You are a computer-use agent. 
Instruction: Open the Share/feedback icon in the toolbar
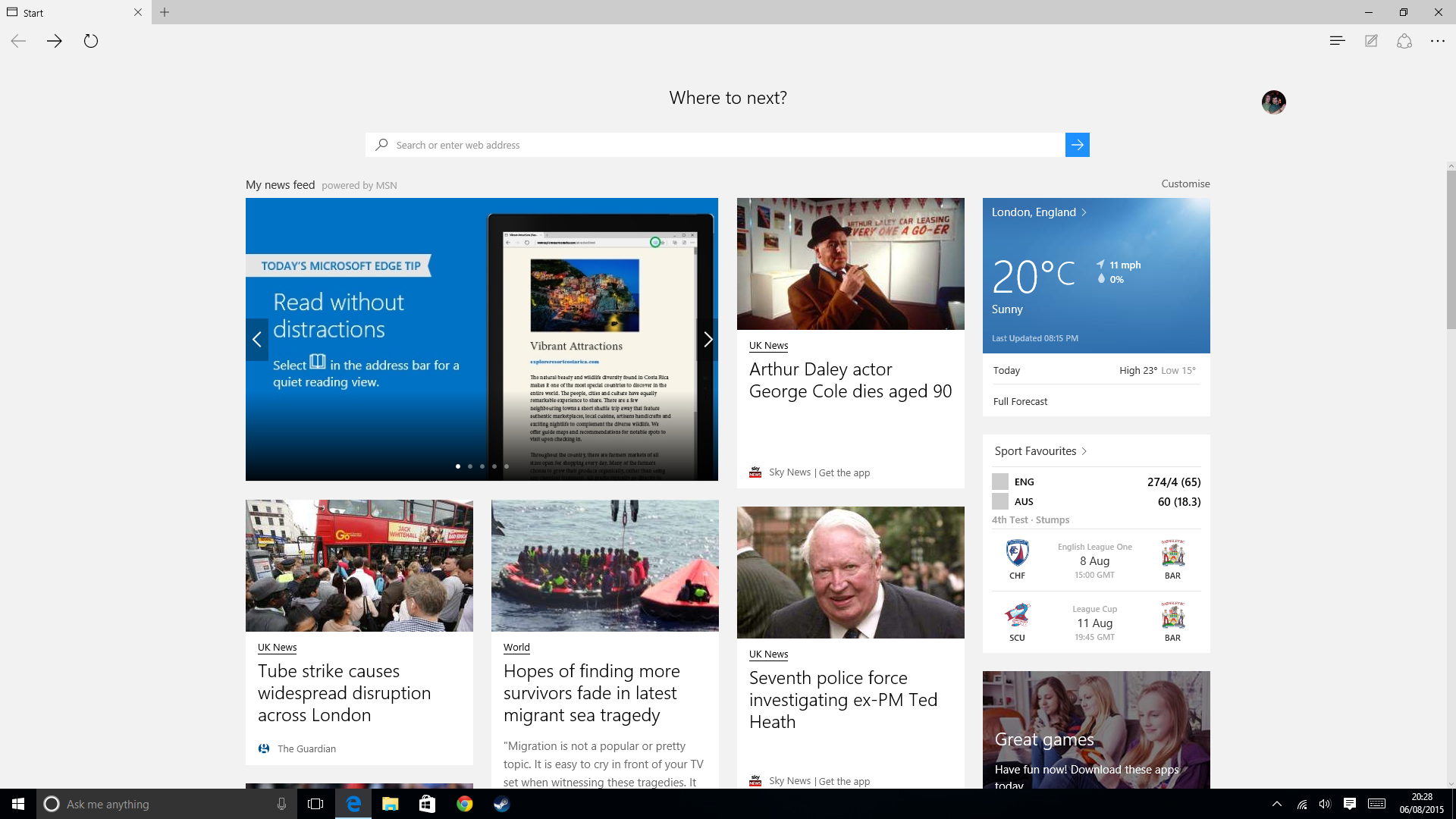pos(1404,41)
